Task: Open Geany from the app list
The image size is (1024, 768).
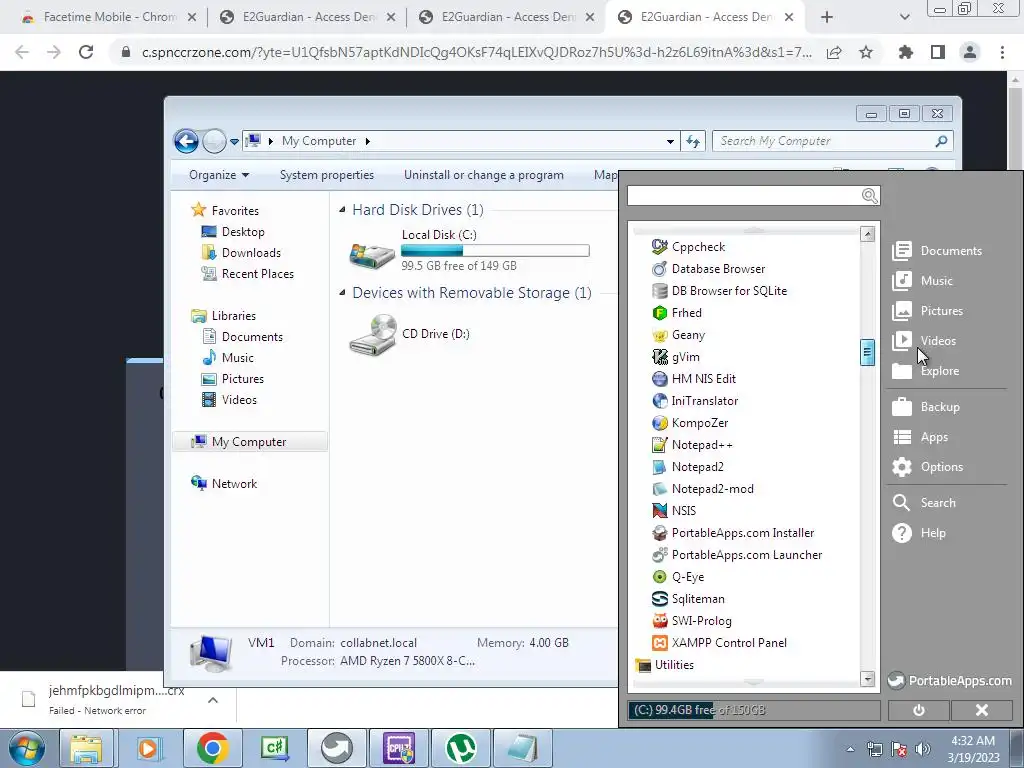Action: pyautogui.click(x=679, y=335)
